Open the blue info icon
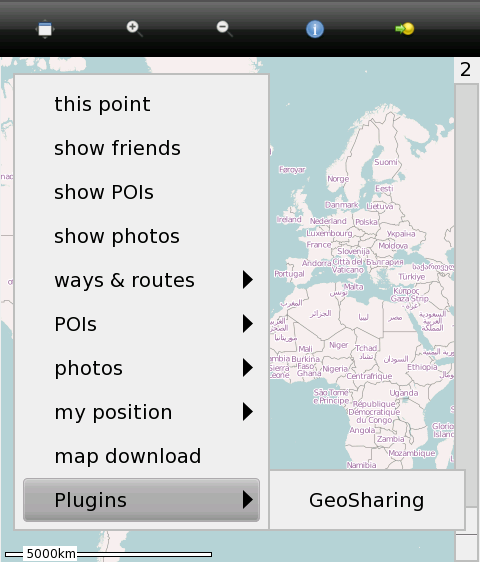Screen dimensions: 480x562 click(315, 29)
